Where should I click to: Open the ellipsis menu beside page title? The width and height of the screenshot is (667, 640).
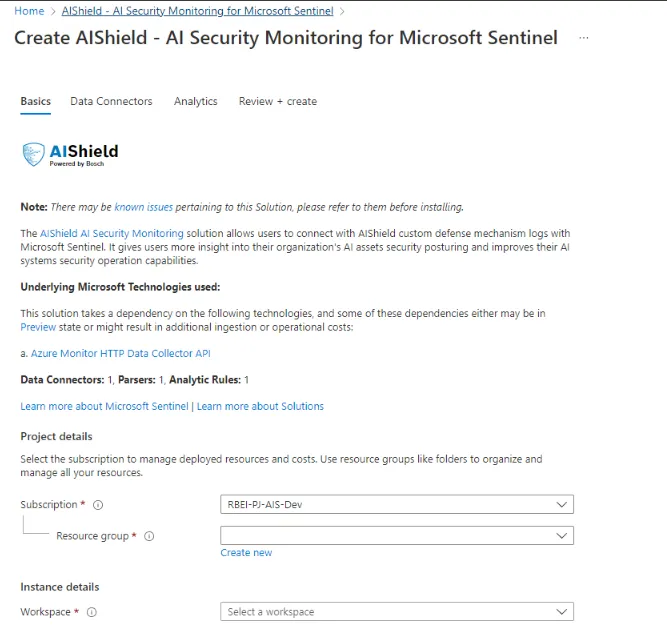[584, 38]
